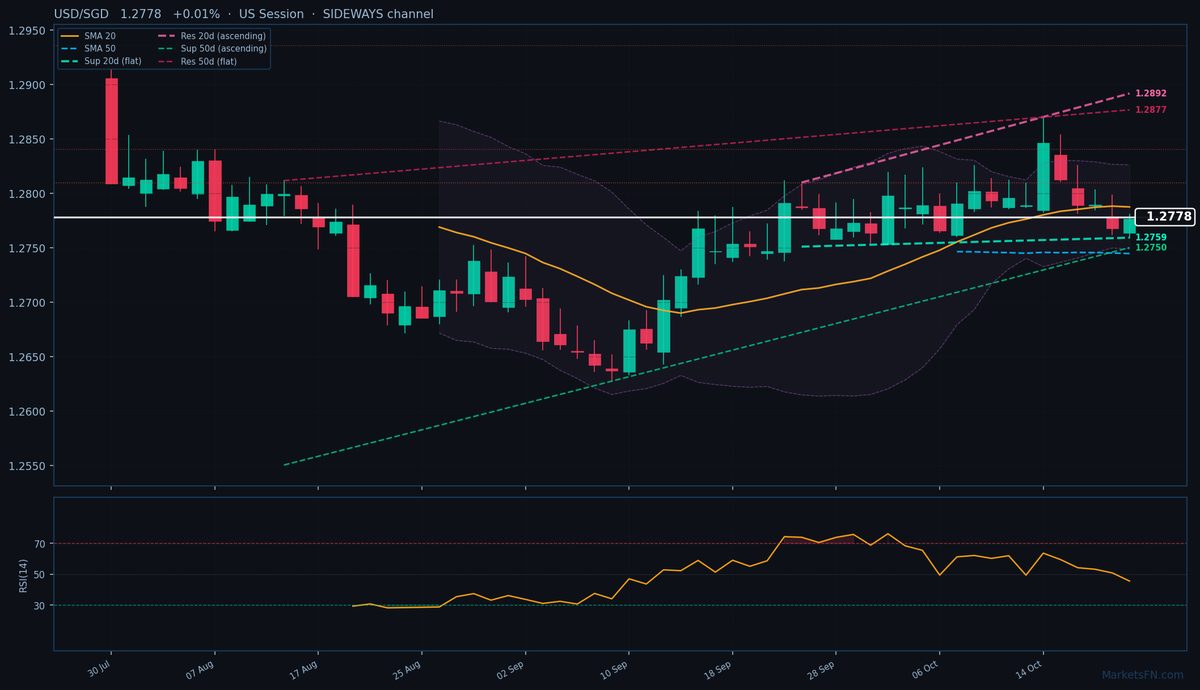Click the USD/SGD symbol in the title

[83, 14]
